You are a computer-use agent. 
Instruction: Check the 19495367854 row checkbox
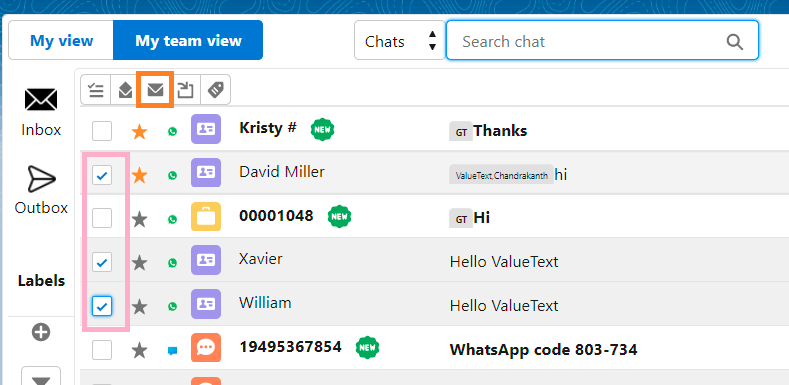[102, 350]
